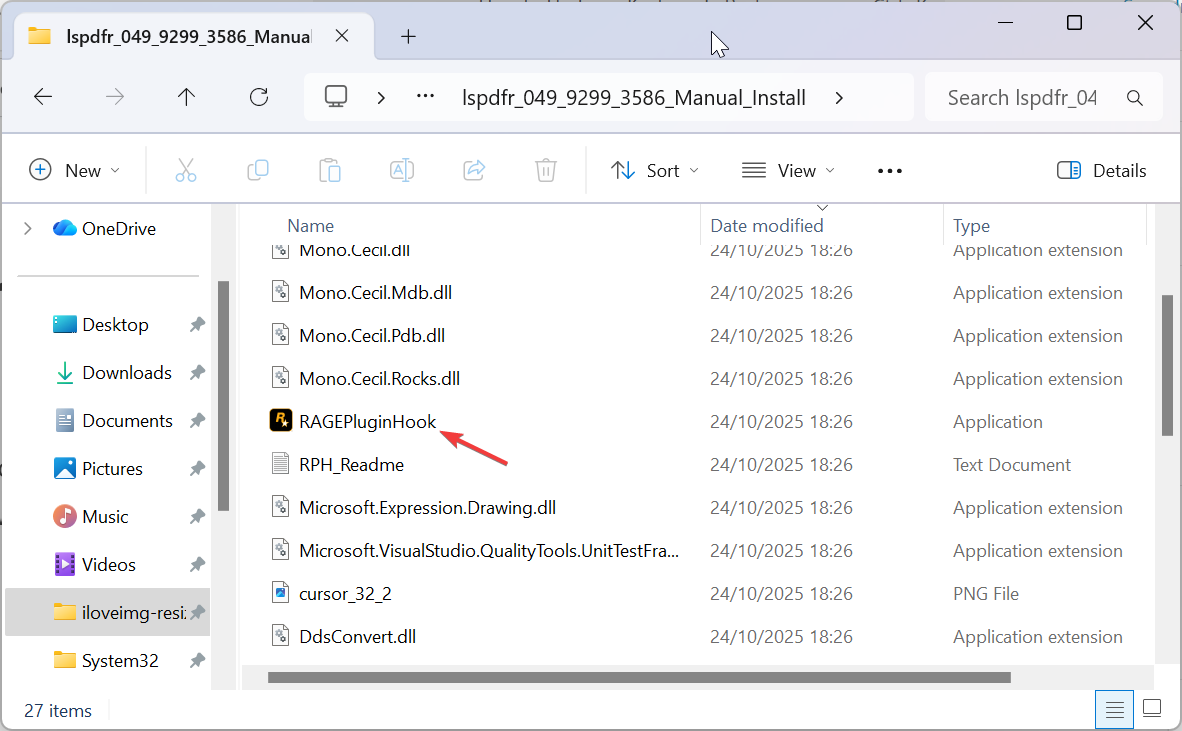Click the Delete trash icon

546,171
